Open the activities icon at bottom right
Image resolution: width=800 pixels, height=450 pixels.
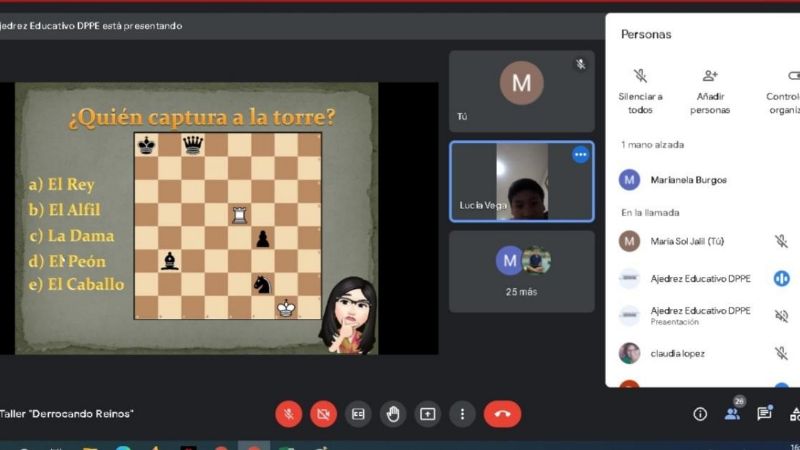tap(795, 414)
